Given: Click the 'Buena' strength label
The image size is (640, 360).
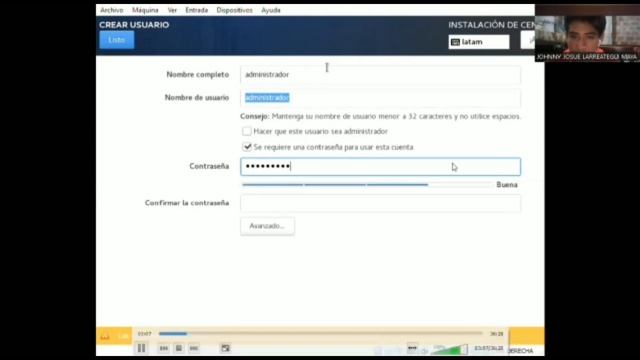Looking at the screenshot, I should tap(507, 185).
